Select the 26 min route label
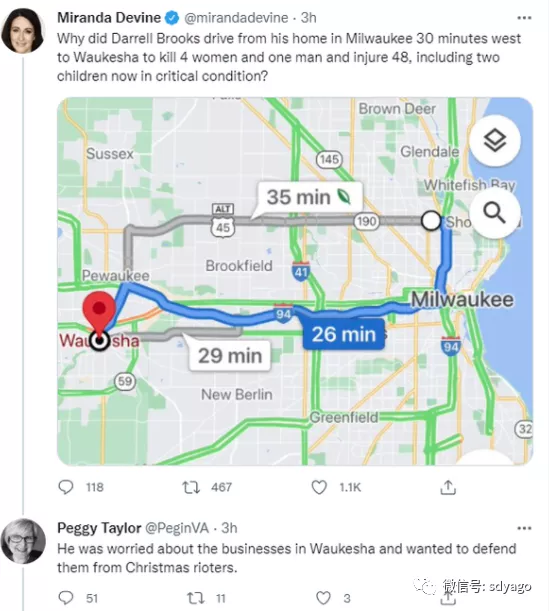Screen dimensions: 549x611 (344, 334)
